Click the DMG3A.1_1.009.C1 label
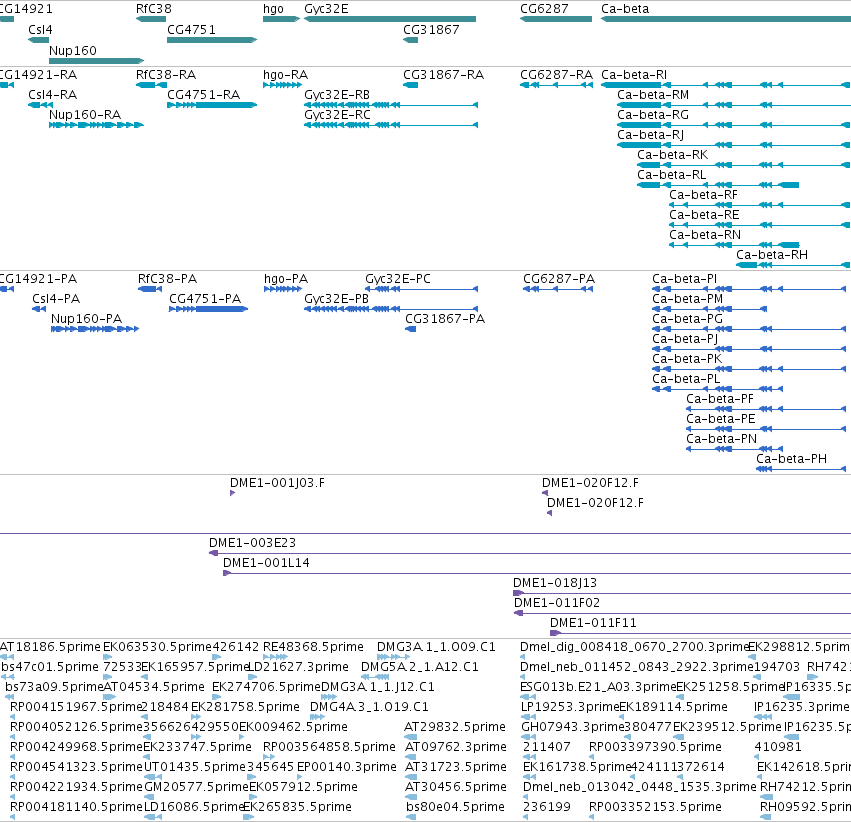This screenshot has width=851, height=822. pos(436,646)
